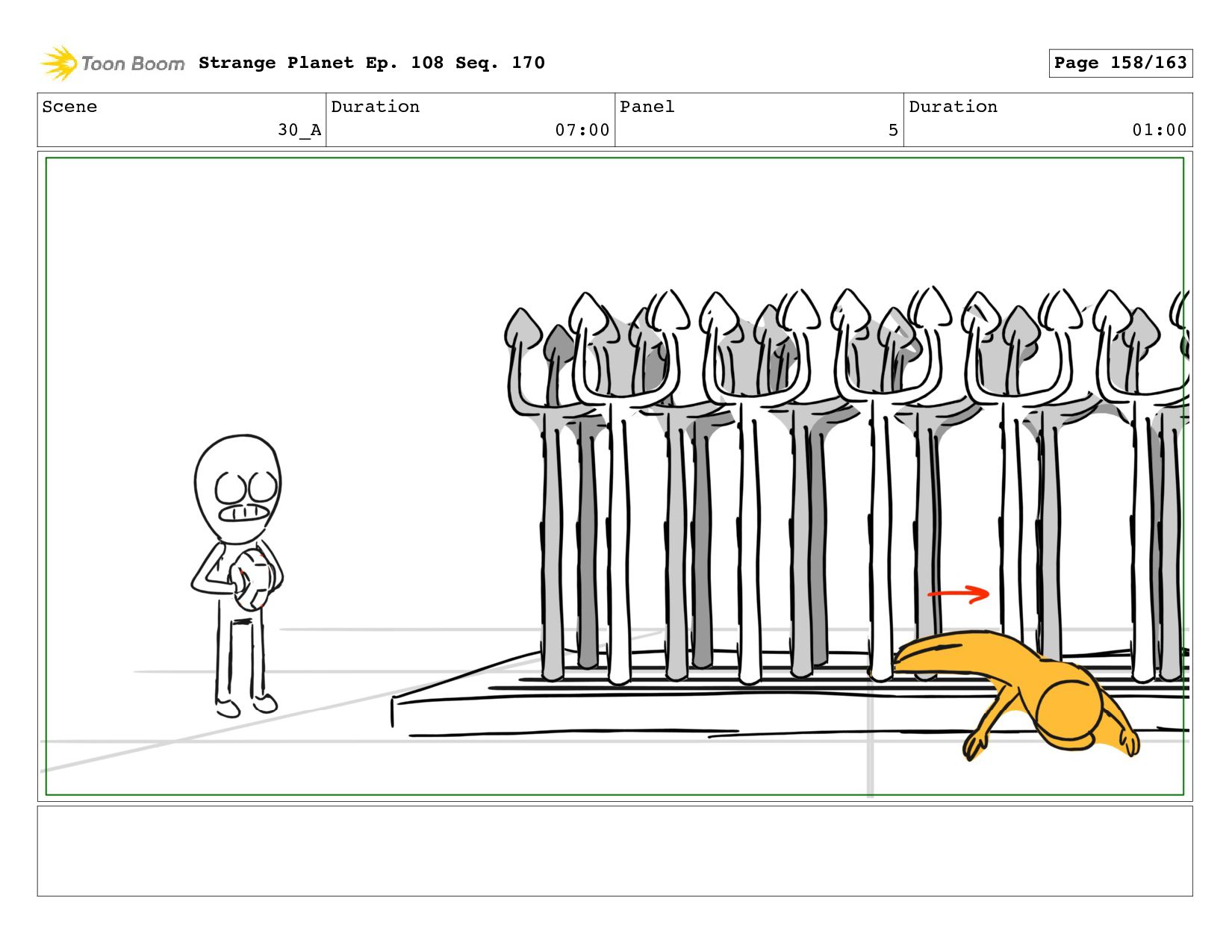Select the panel number '5'
The height and width of the screenshot is (952, 1232).
pyautogui.click(x=893, y=130)
